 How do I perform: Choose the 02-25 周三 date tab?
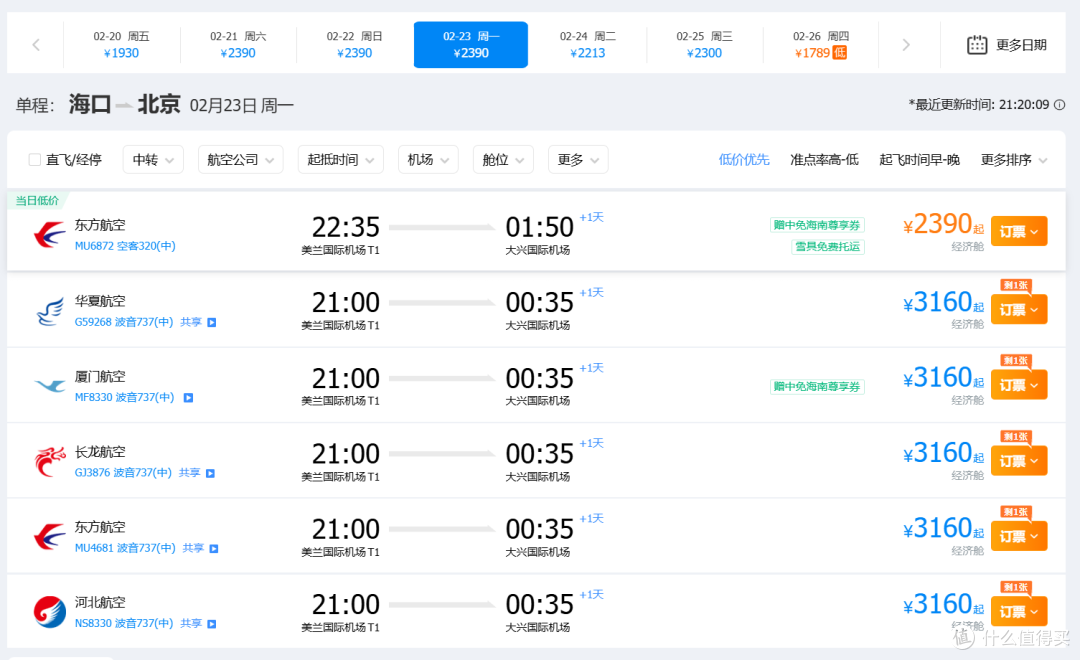pos(704,45)
